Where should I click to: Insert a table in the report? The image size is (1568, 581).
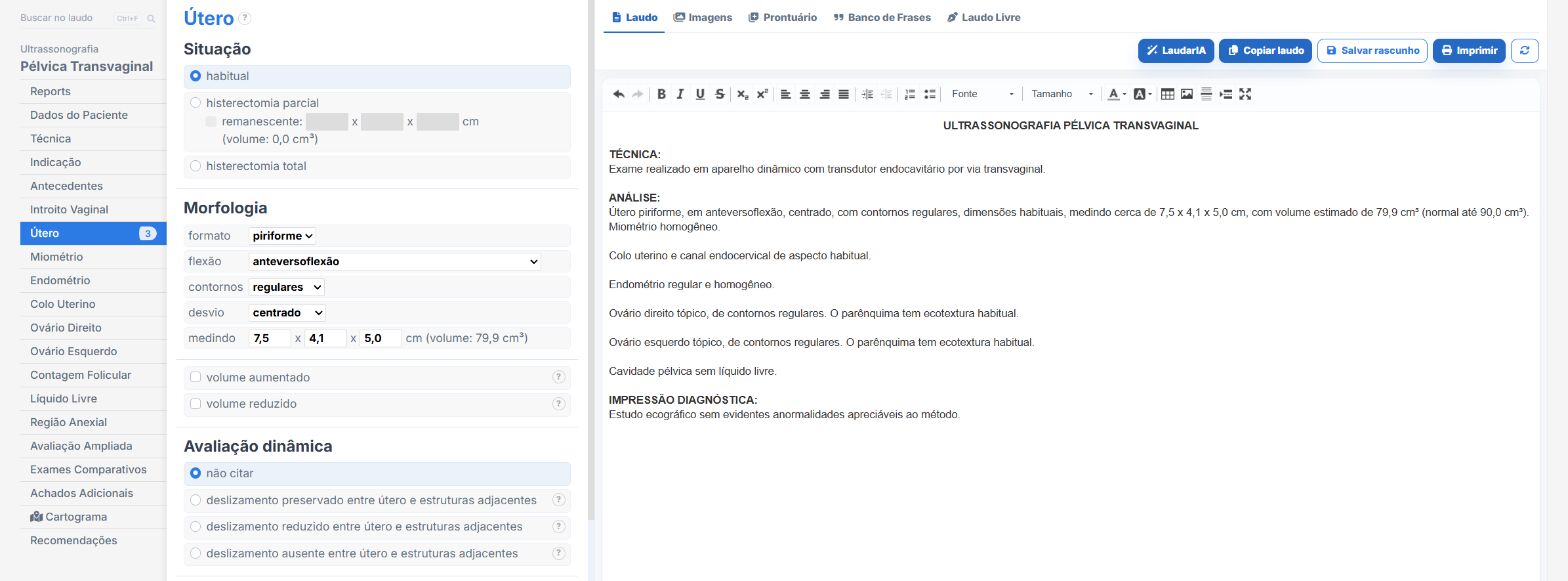click(1168, 94)
